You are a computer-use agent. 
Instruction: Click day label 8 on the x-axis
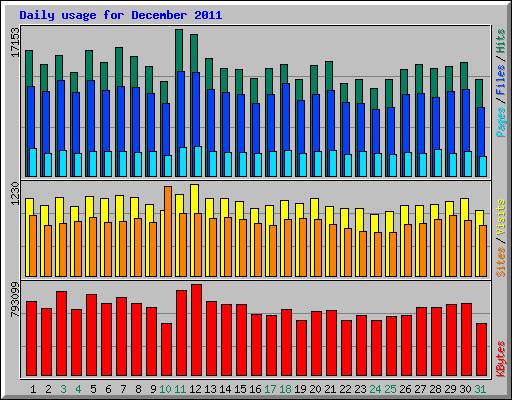coord(138,389)
